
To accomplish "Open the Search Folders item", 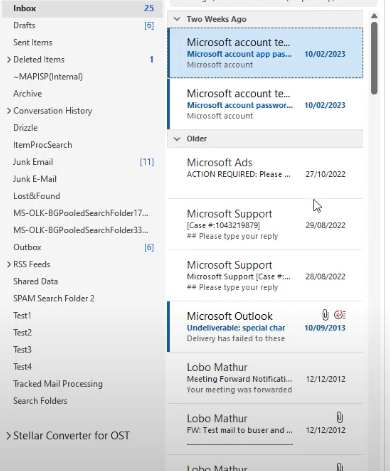I will point(40,401).
